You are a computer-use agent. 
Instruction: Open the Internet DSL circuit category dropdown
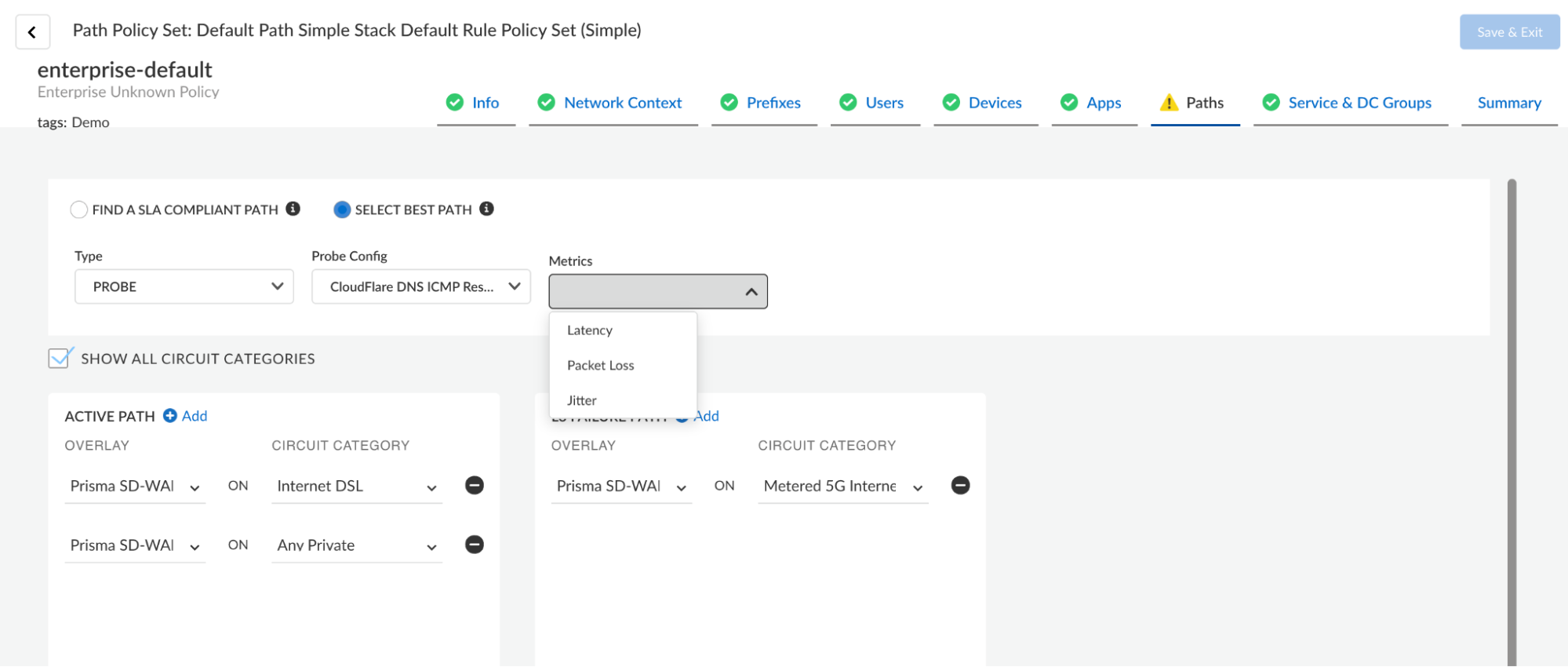356,487
